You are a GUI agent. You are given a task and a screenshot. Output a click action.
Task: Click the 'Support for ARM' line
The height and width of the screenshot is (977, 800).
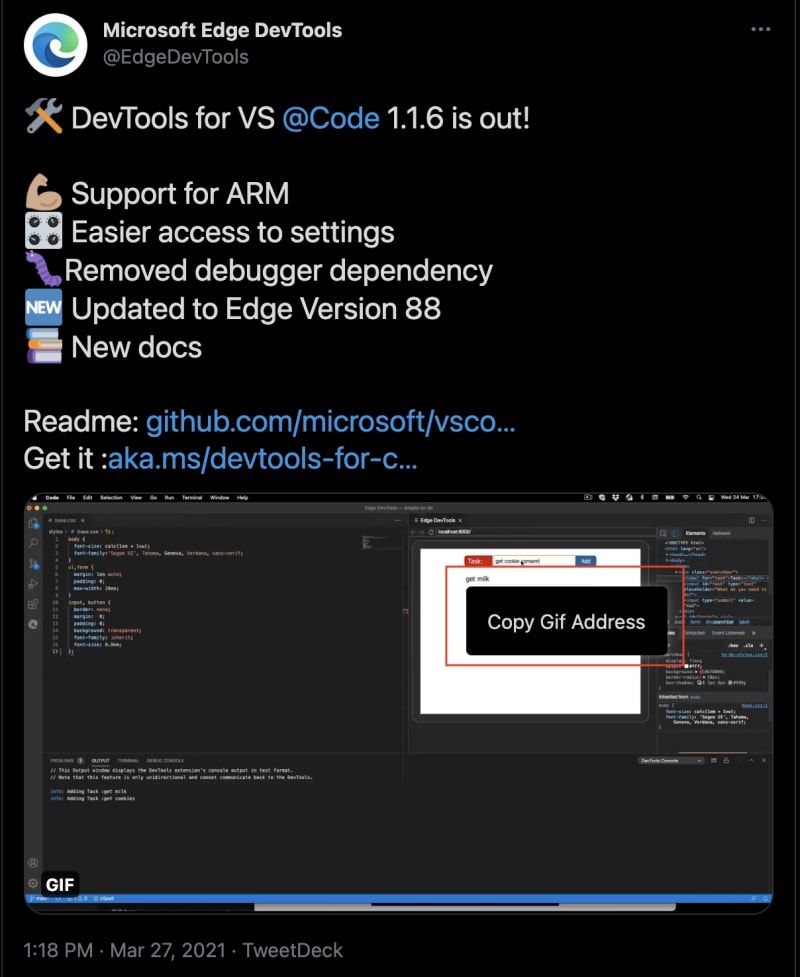(x=180, y=194)
